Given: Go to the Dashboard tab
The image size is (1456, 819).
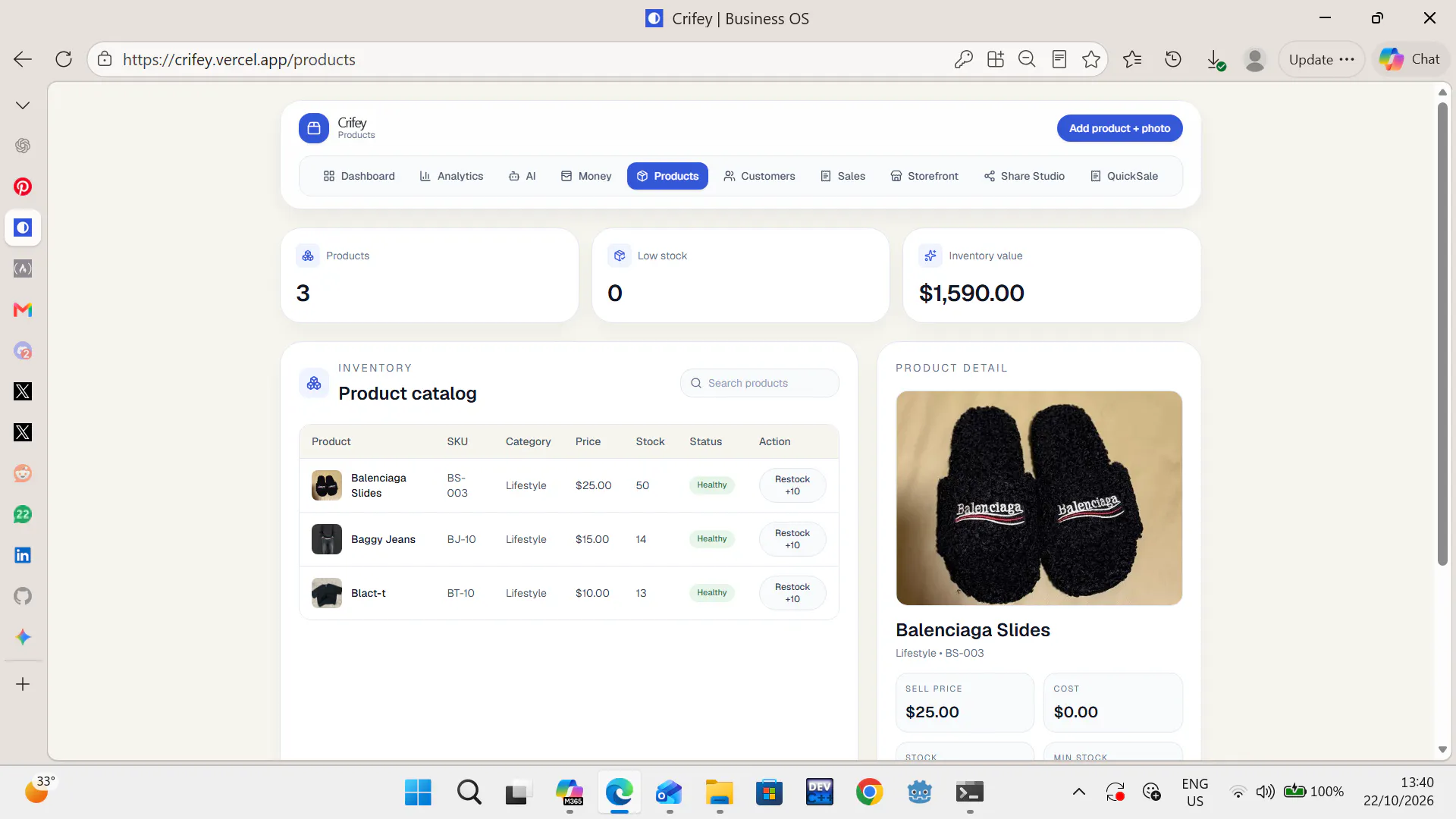Looking at the screenshot, I should (x=359, y=176).
